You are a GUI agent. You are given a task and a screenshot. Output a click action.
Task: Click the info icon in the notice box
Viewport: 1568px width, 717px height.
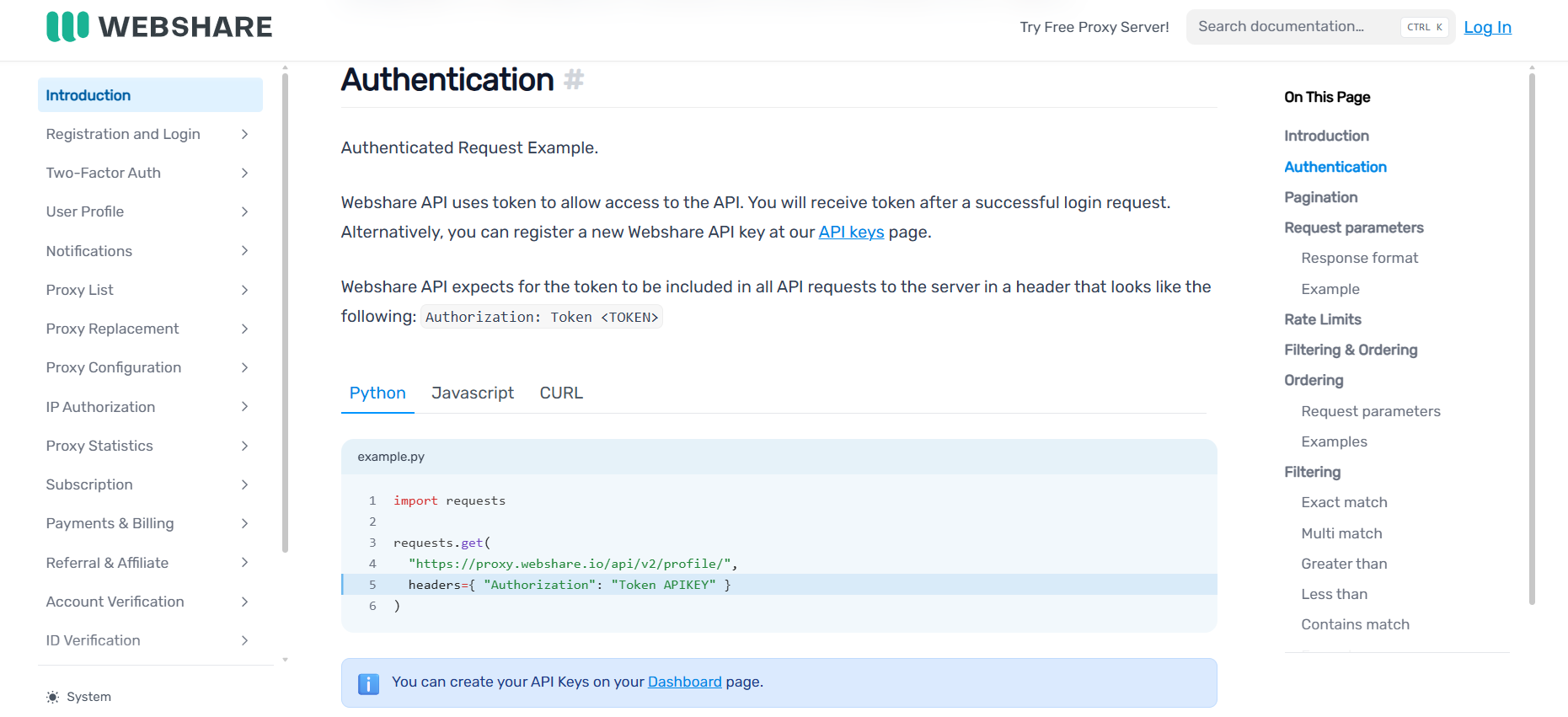[368, 683]
